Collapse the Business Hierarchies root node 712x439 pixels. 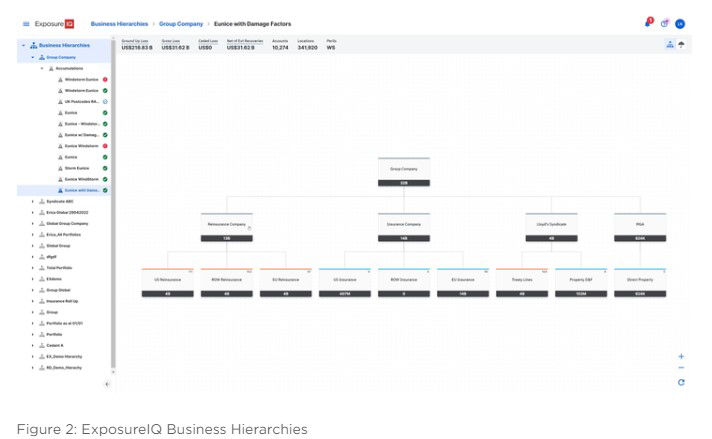pos(23,45)
